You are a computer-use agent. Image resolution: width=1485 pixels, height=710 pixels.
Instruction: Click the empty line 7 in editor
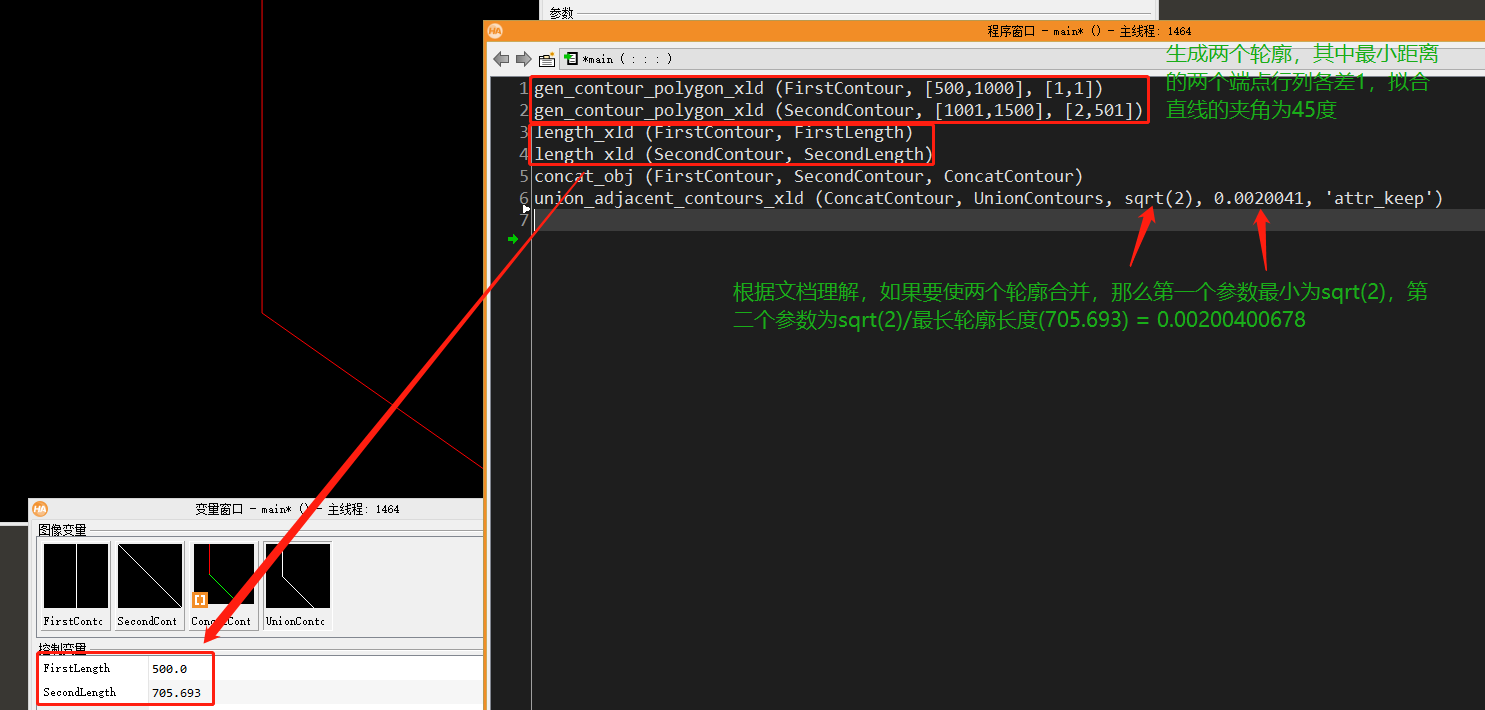[1008, 220]
